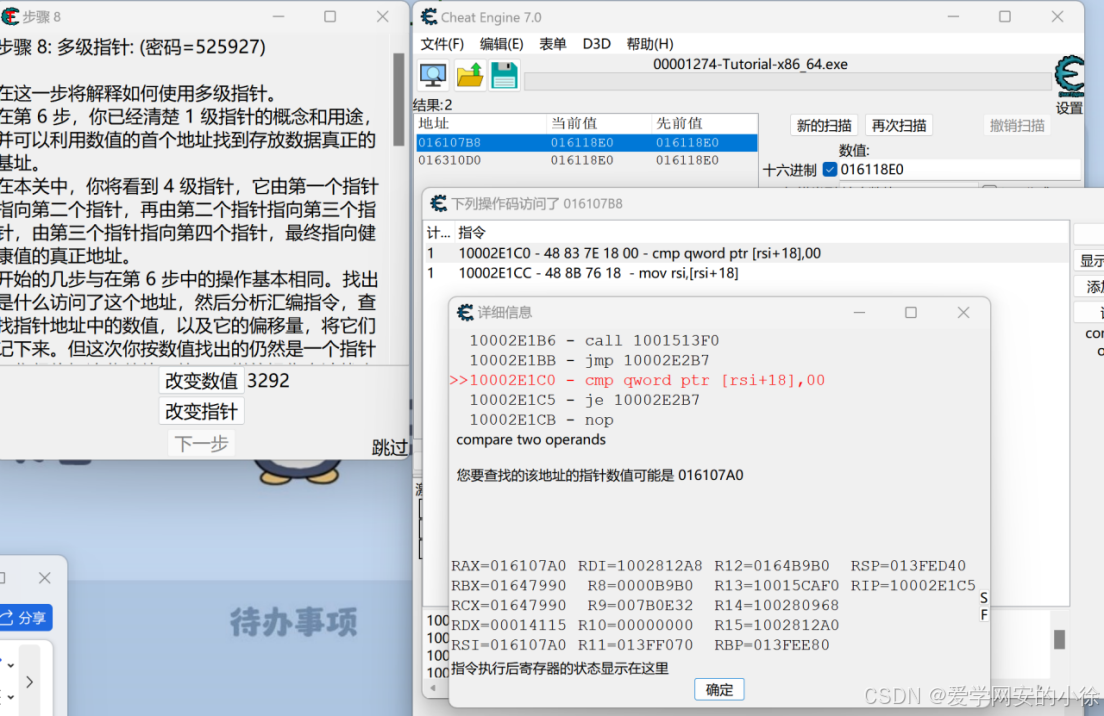Screen dimensions: 1104x716
Task: Click the je 10002E2B7 disassembly line
Action: pos(584,400)
